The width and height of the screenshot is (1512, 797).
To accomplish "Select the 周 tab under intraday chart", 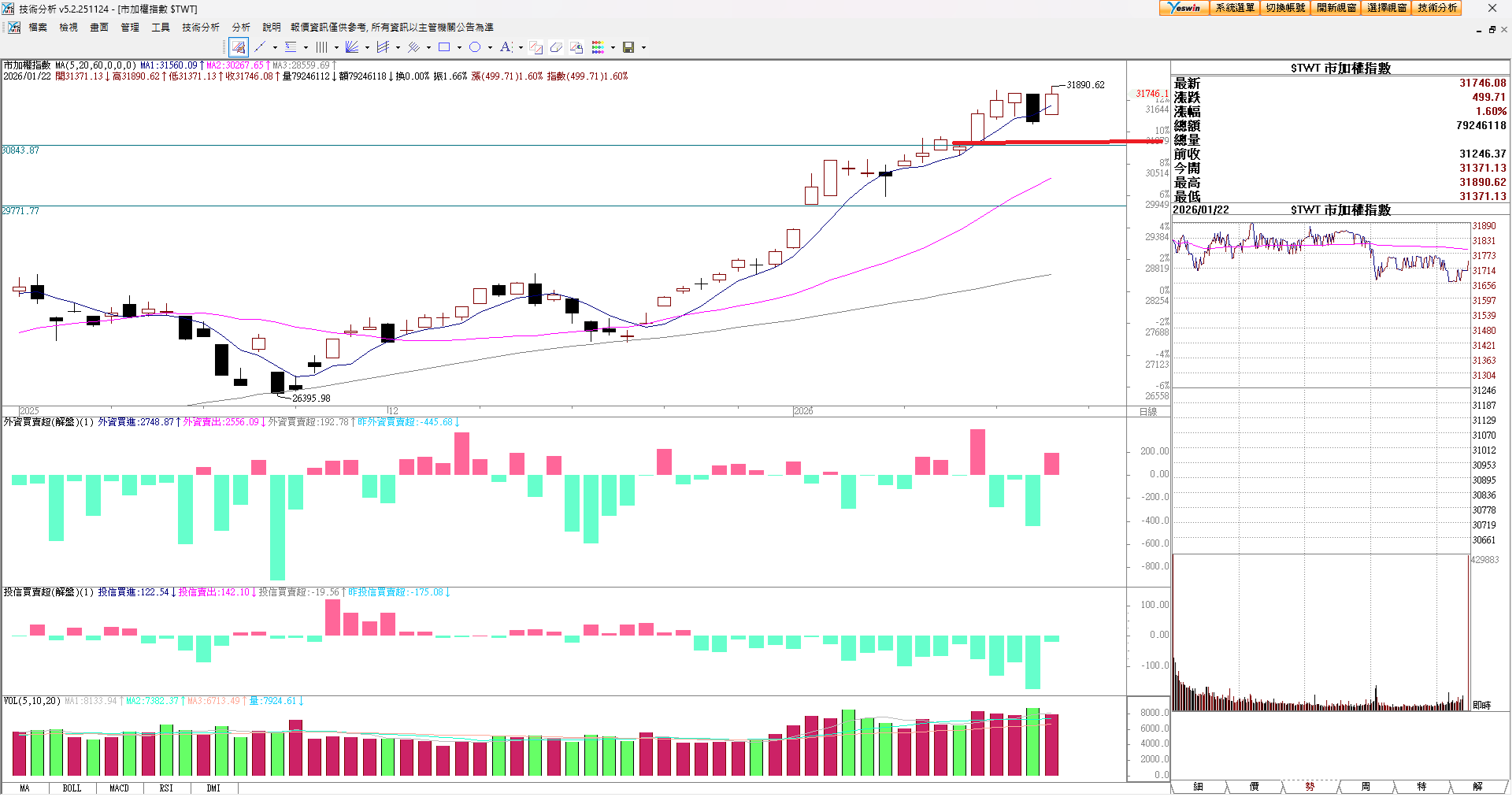I will [1366, 787].
